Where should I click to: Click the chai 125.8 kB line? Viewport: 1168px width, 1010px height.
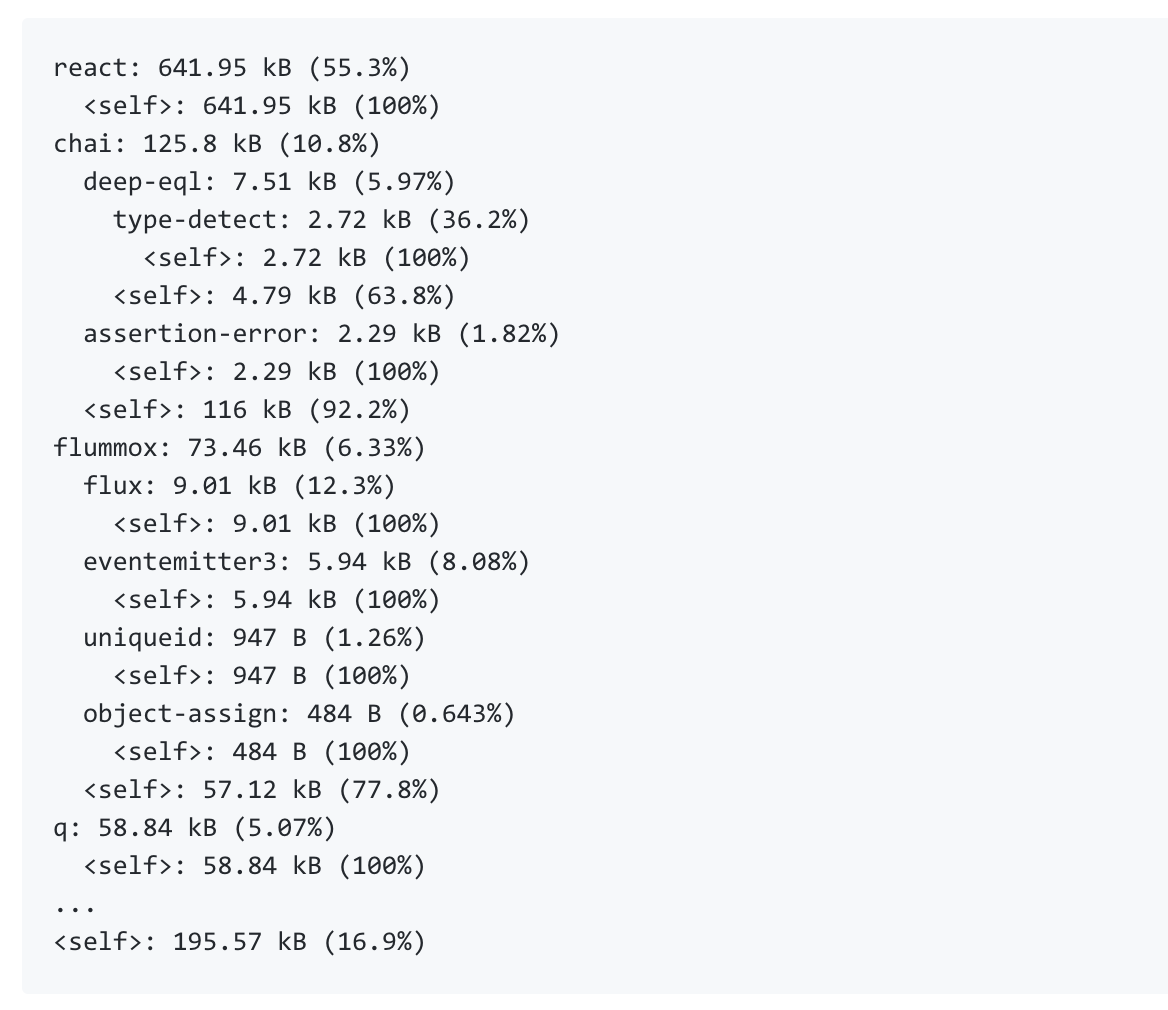(217, 144)
